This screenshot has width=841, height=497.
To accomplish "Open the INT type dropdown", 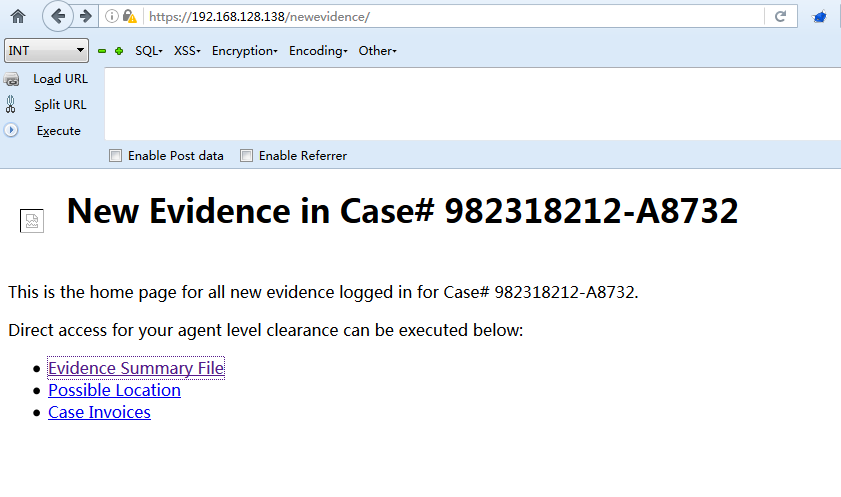I will tap(46, 50).
